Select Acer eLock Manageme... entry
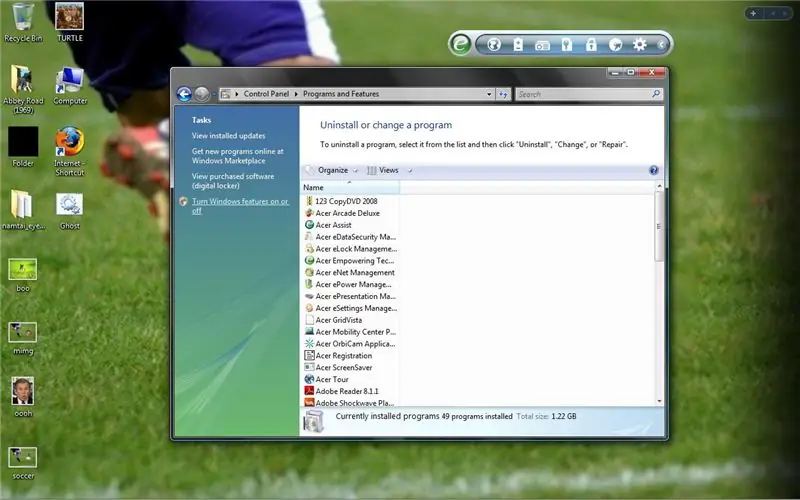Image resolution: width=800 pixels, height=500 pixels. 350,249
